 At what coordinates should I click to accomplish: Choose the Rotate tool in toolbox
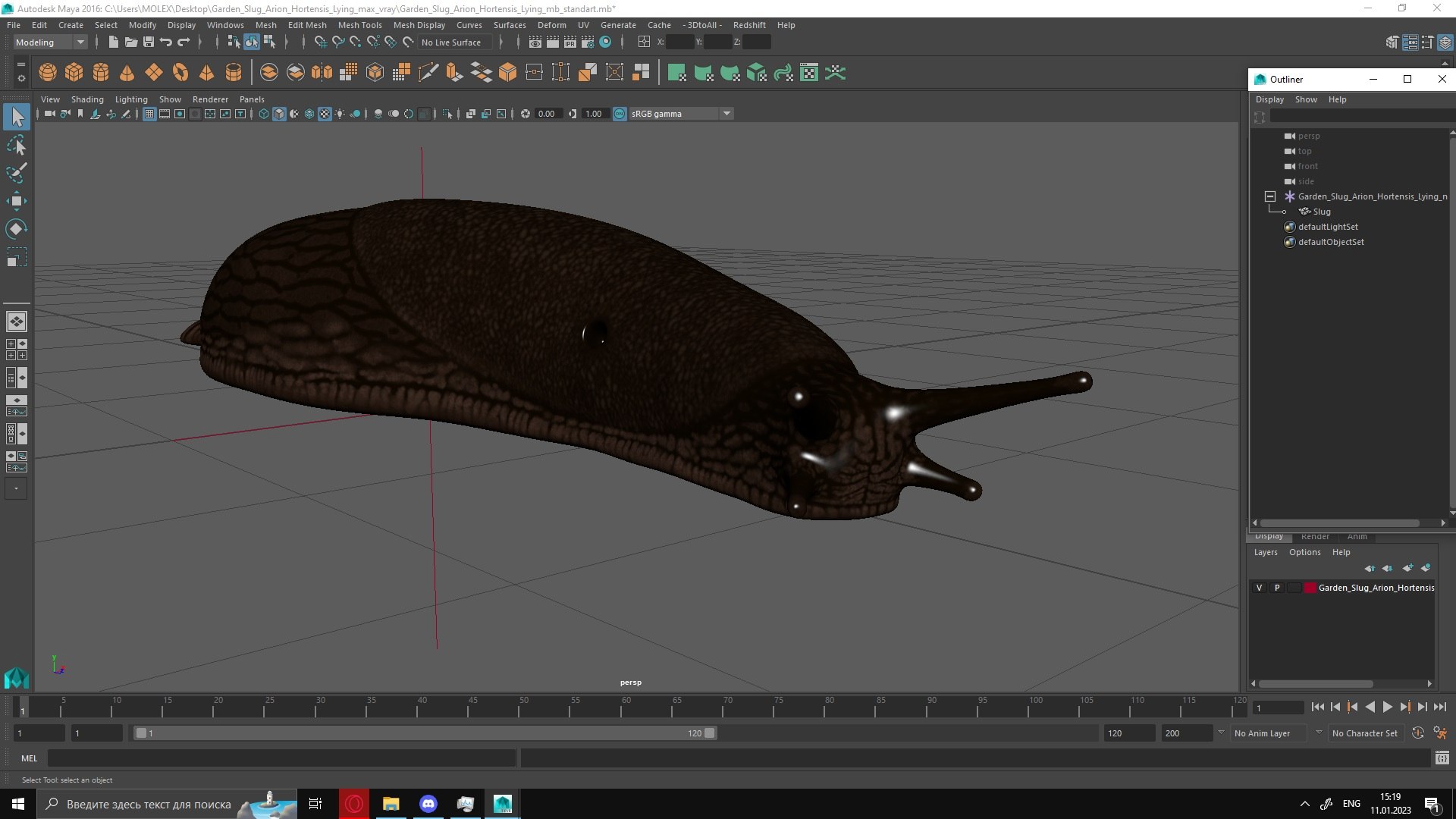pyautogui.click(x=17, y=229)
